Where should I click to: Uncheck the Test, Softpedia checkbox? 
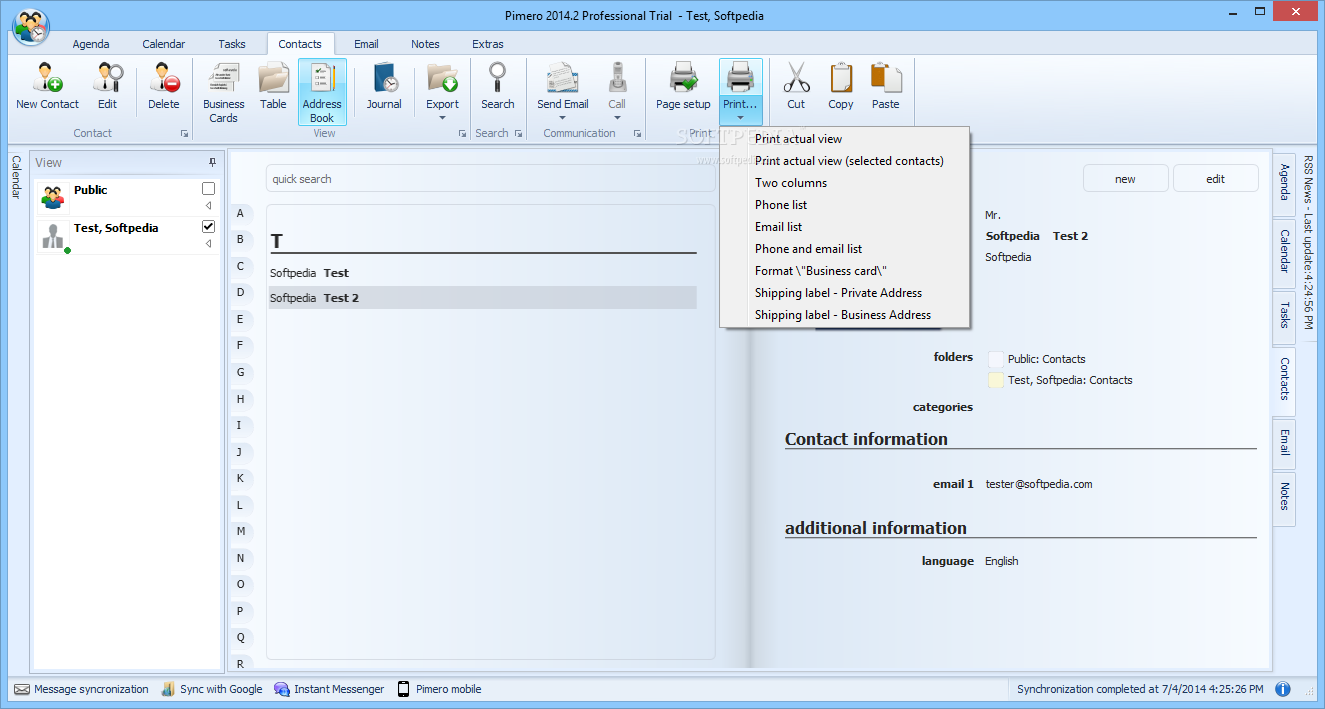tap(208, 227)
